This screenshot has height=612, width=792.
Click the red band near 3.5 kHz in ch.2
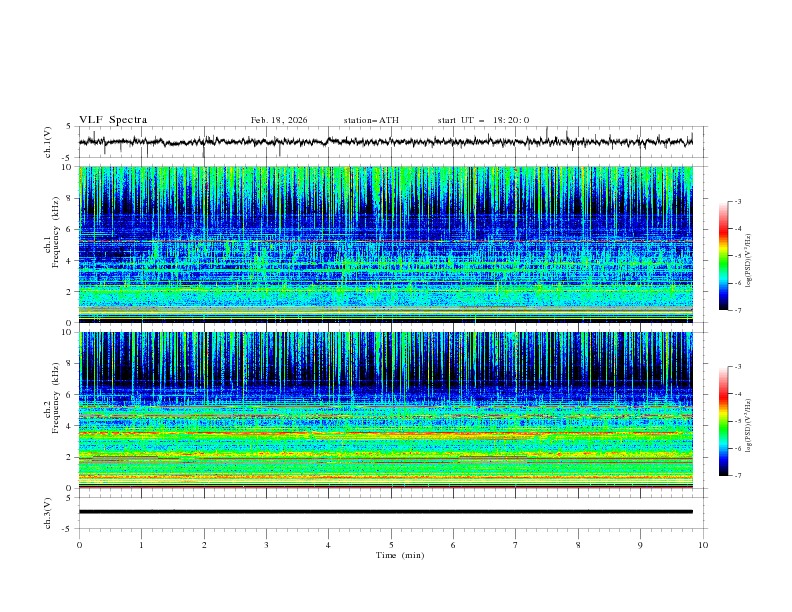click(386, 433)
